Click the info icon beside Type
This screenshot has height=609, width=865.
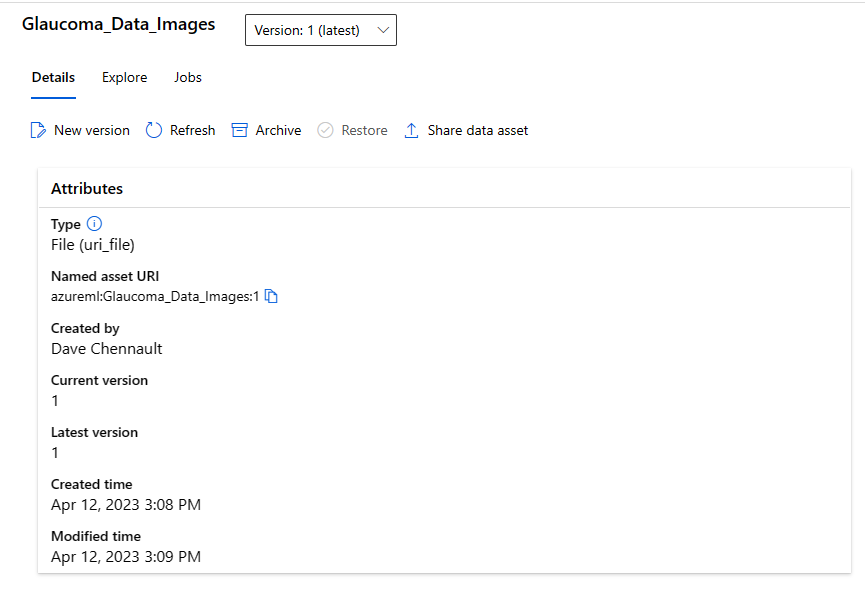pyautogui.click(x=94, y=223)
